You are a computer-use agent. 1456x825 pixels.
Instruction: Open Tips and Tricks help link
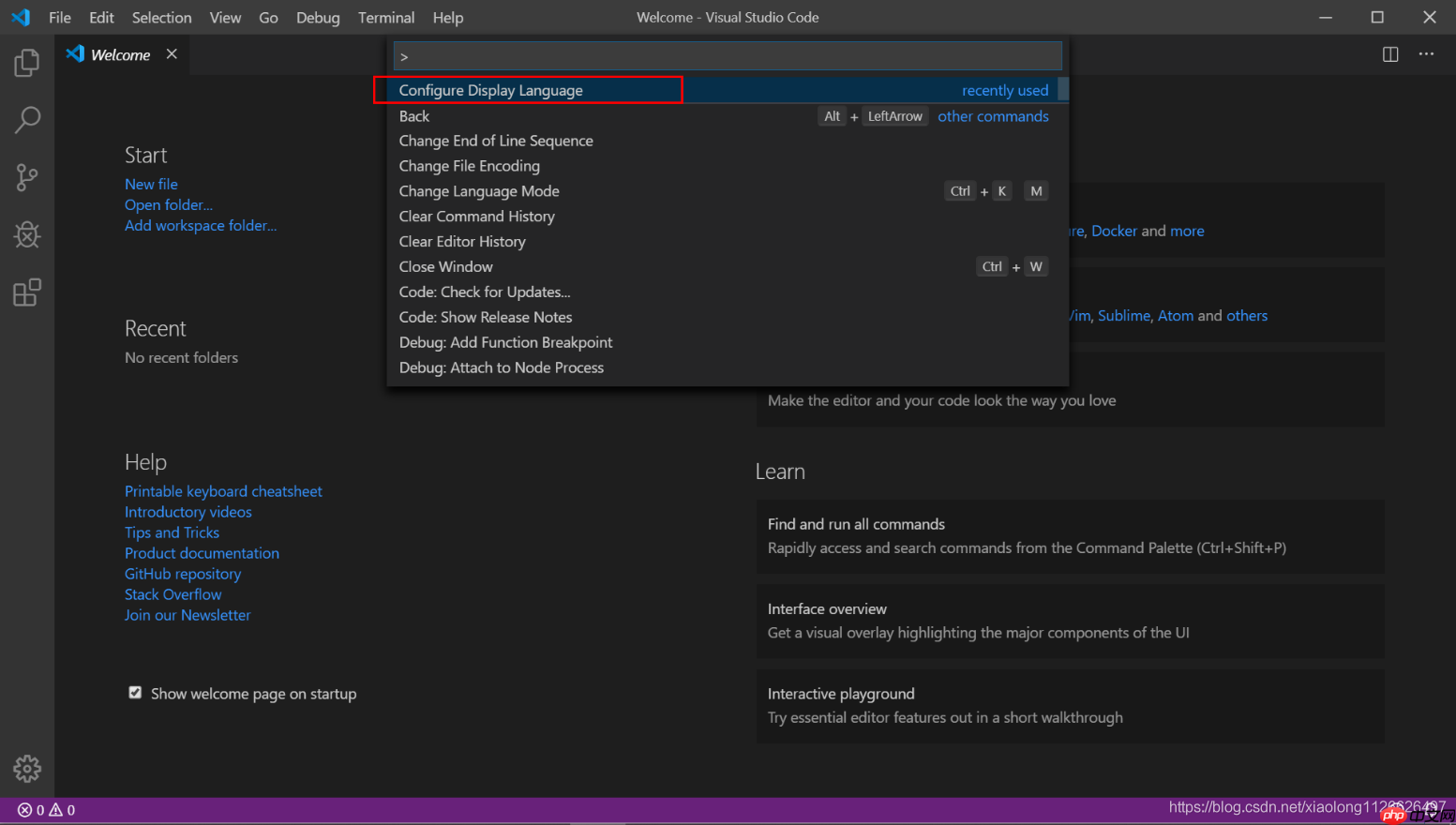click(172, 532)
